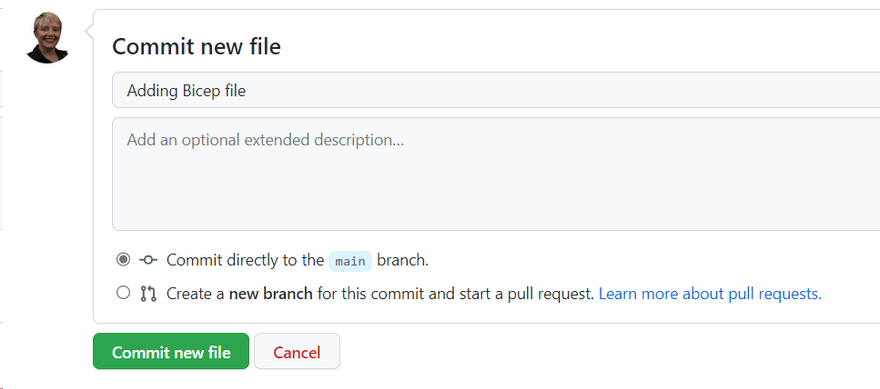Click the 'main' branch name badge
This screenshot has width=880, height=389.
350,261
